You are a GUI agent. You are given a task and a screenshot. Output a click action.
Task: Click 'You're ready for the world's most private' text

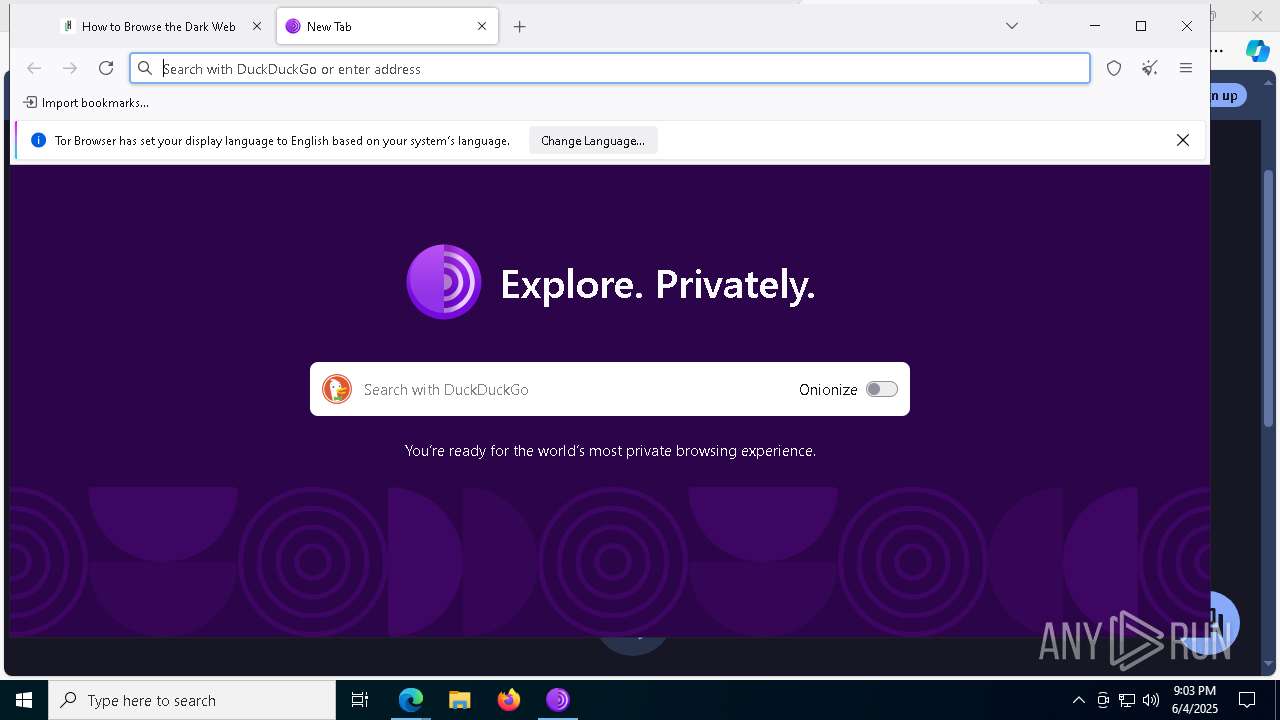tap(610, 451)
